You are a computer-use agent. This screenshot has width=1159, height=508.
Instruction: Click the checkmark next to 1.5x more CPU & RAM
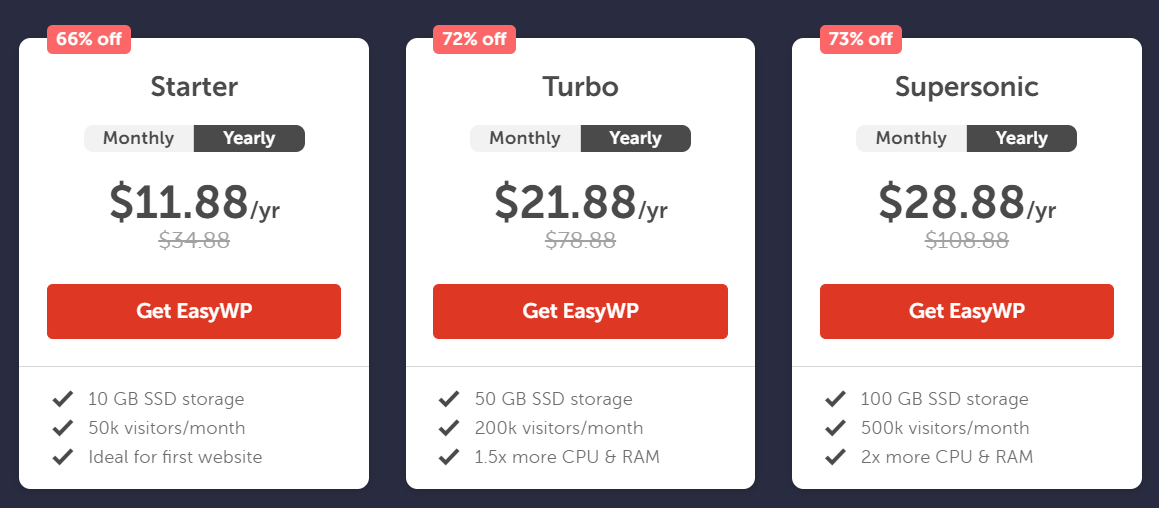(449, 457)
